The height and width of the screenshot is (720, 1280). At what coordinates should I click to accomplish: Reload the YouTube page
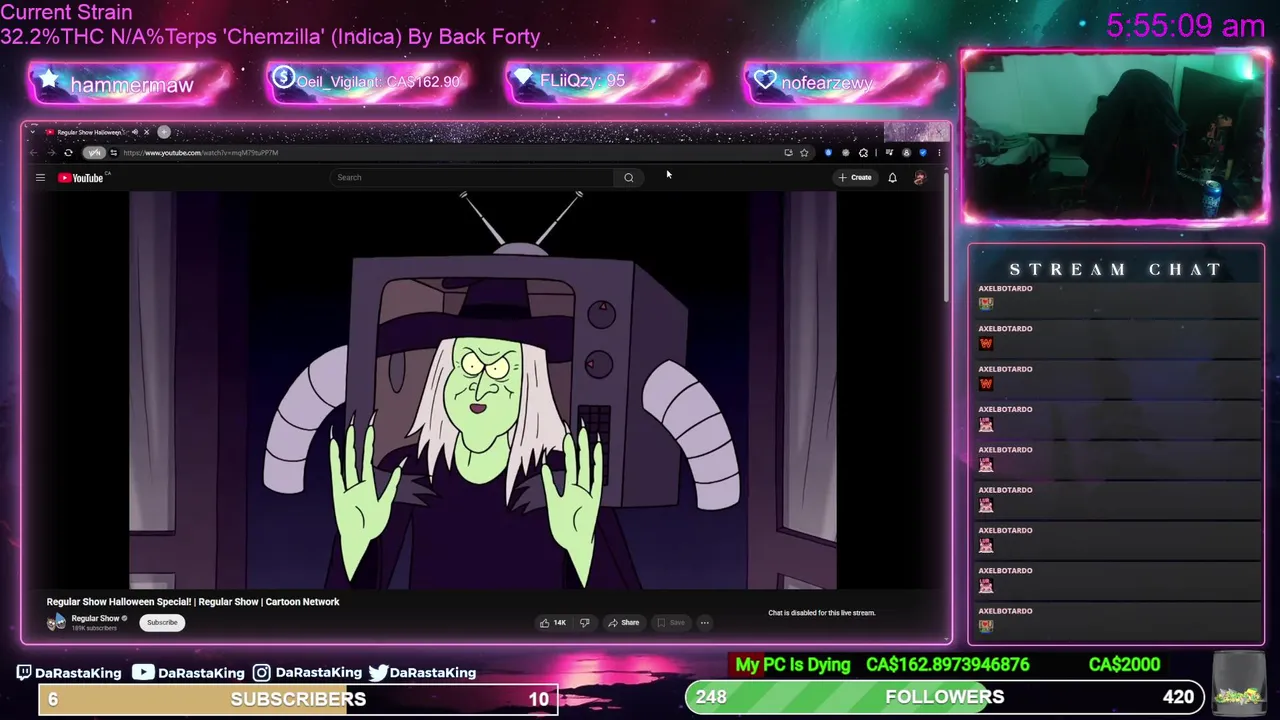[x=68, y=153]
